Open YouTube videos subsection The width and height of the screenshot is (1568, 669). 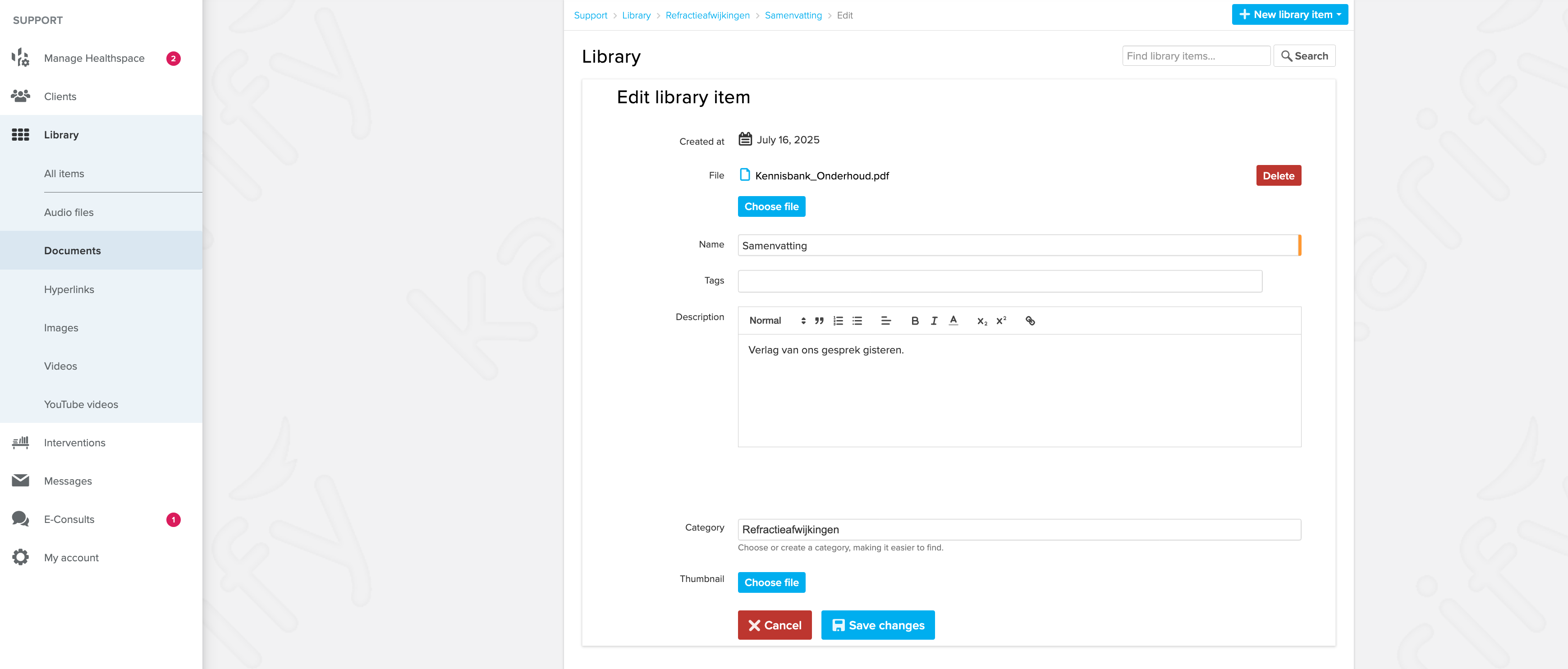[81, 404]
